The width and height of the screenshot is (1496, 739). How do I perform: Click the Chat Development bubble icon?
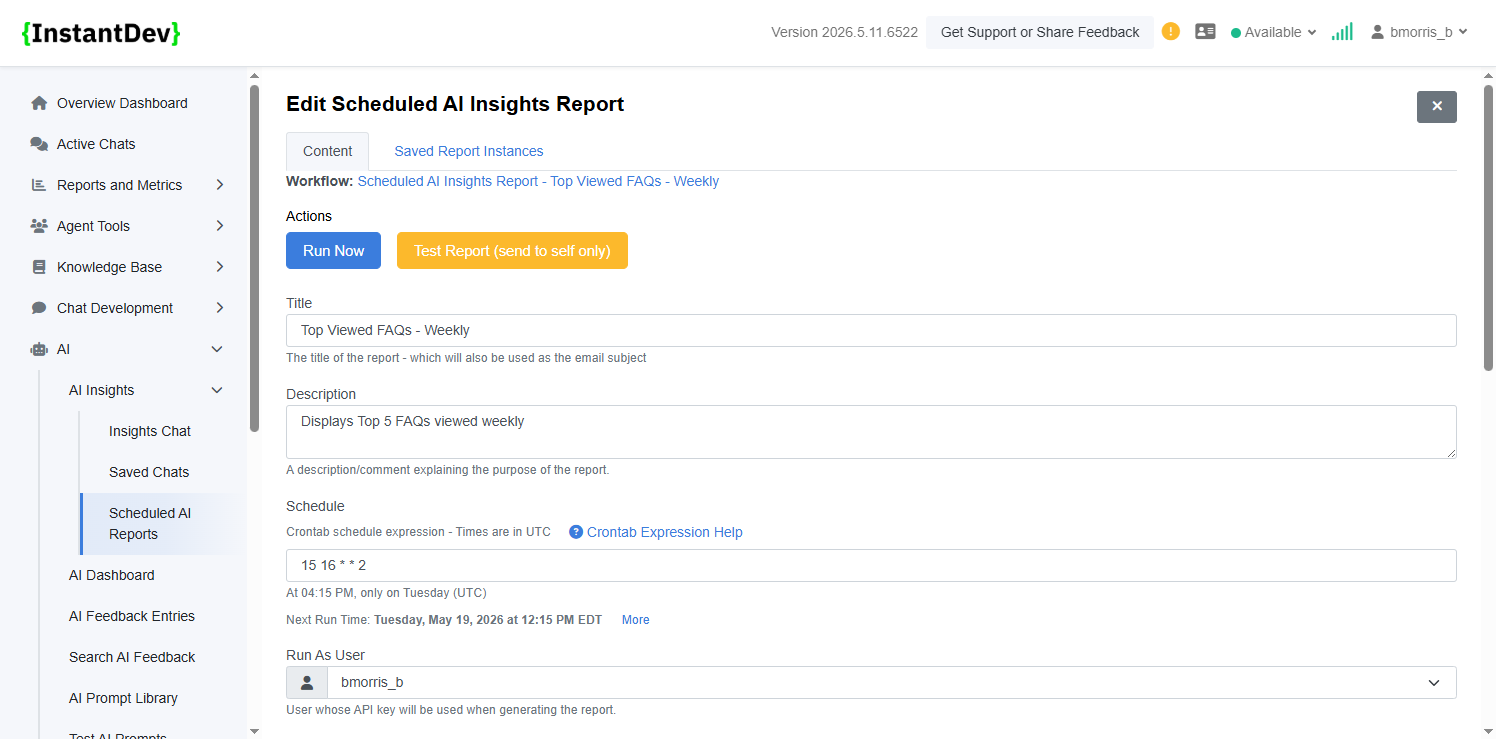pos(39,308)
